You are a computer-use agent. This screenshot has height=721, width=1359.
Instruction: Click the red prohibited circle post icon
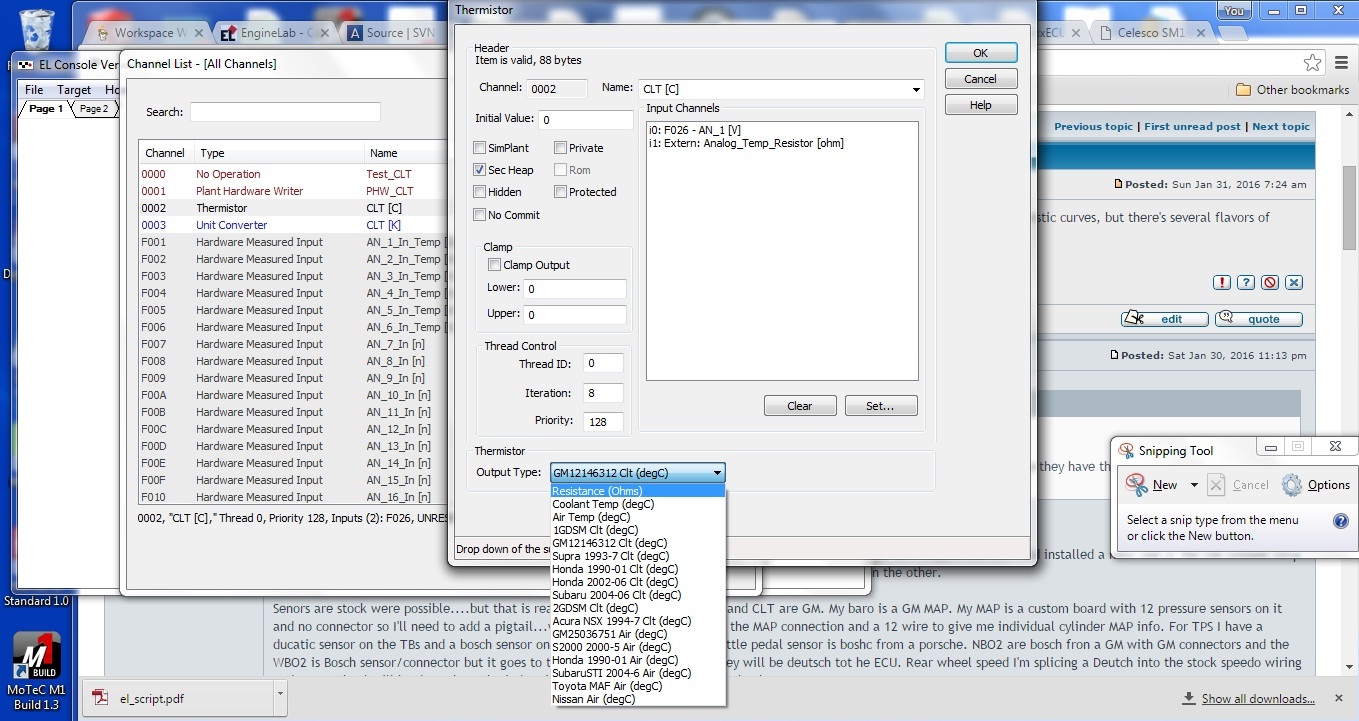click(x=1270, y=283)
